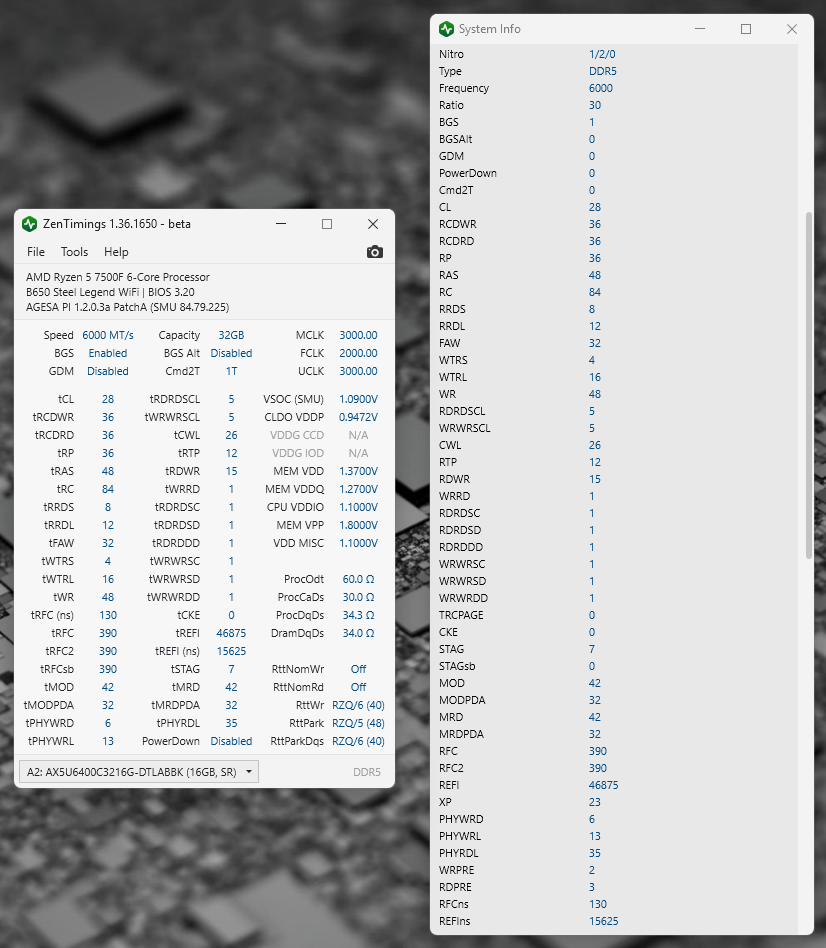This screenshot has width=826, height=948.
Task: Click the Nitro 1/2/0 value in System Info
Action: [x=602, y=54]
